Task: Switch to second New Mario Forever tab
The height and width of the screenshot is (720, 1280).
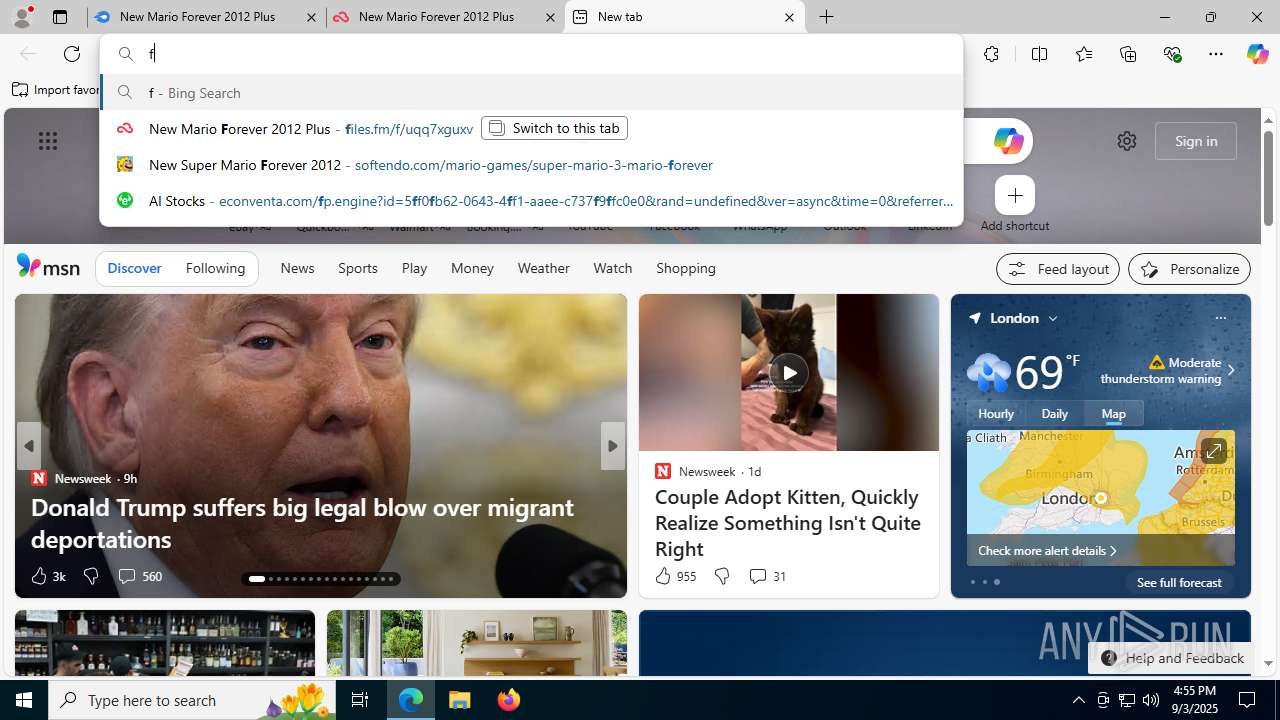Action: [445, 17]
